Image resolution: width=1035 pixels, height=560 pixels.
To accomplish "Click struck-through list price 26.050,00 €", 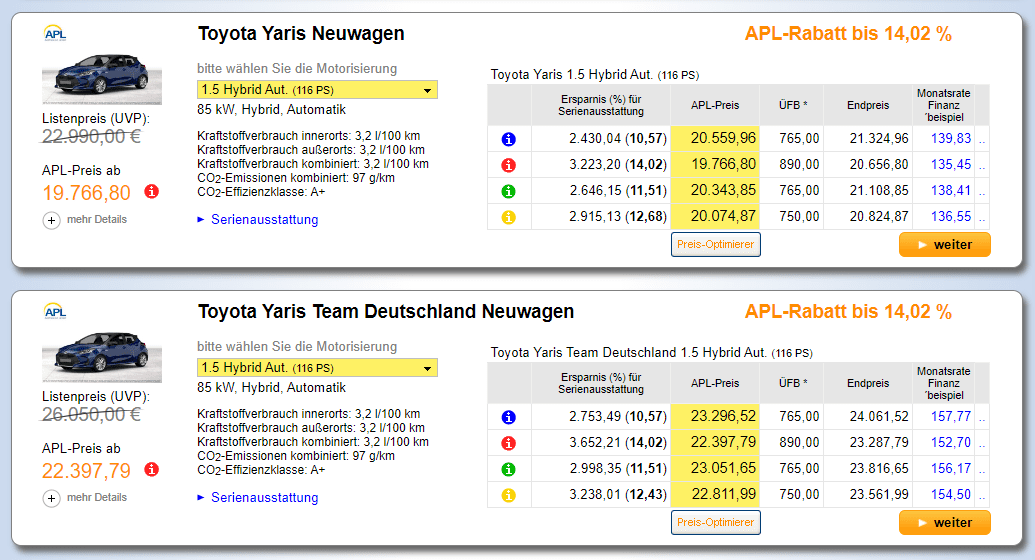I will (92, 415).
